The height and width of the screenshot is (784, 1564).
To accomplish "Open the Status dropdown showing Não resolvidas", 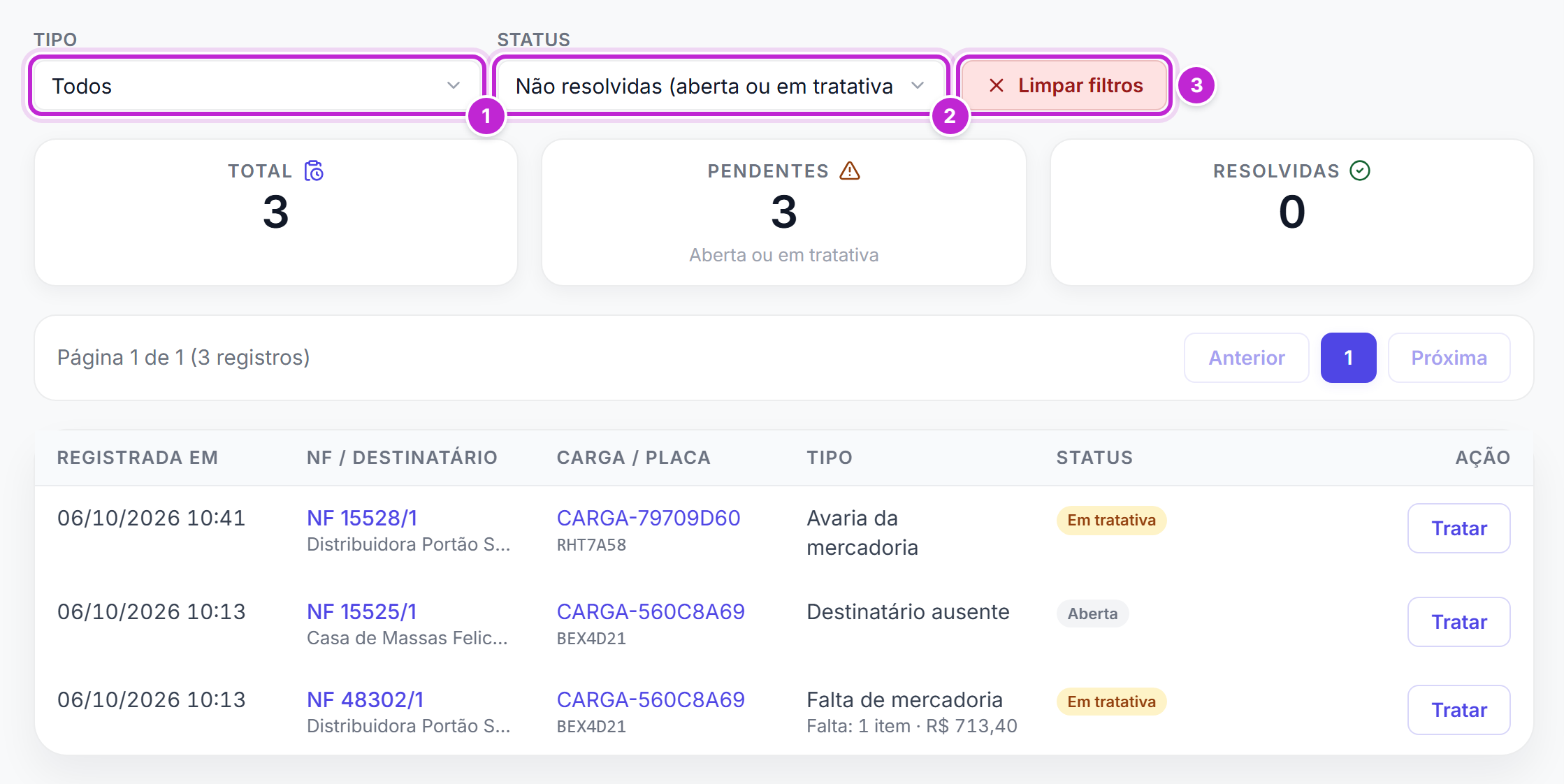I will click(721, 86).
